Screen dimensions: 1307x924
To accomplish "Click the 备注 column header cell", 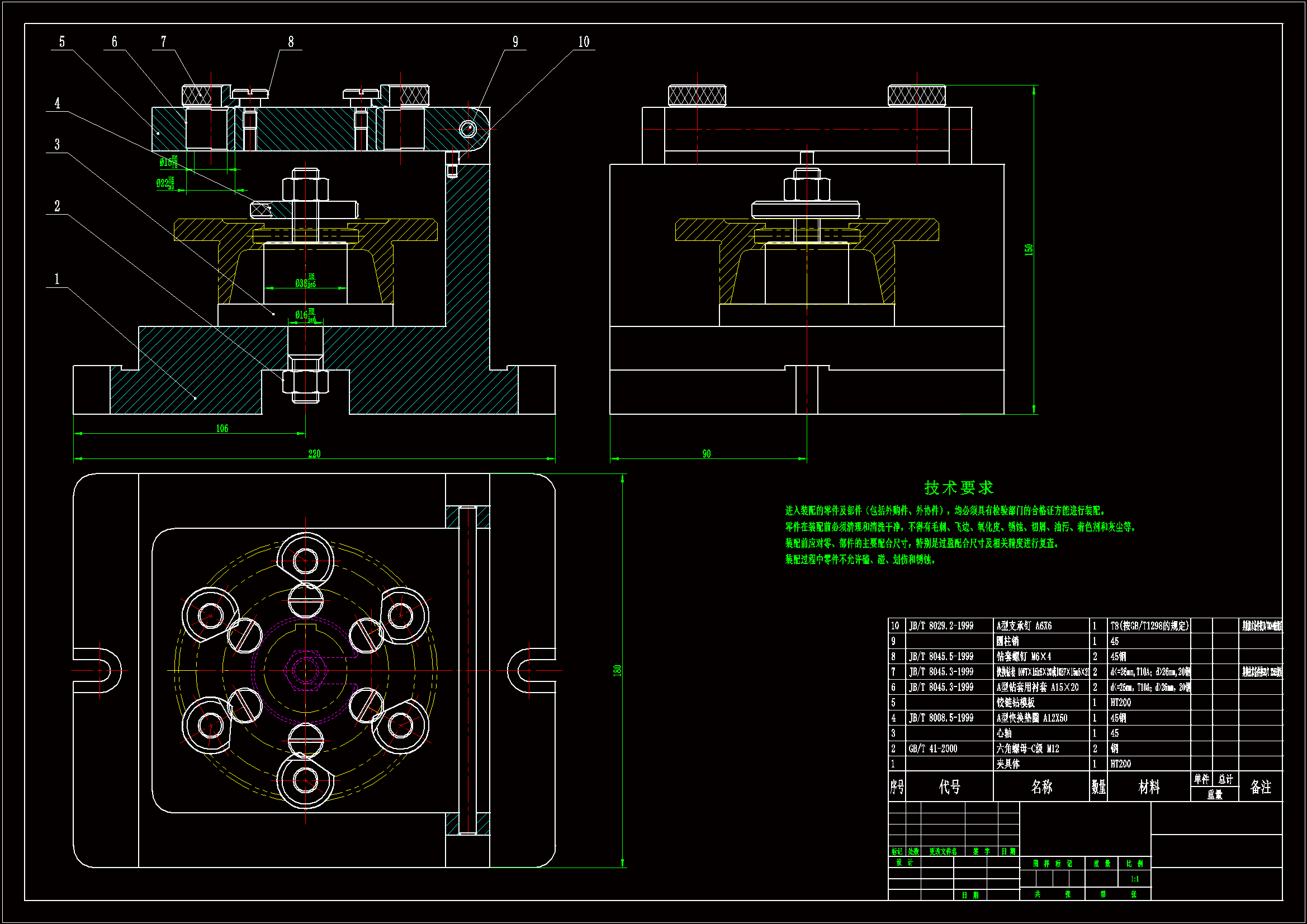I will coord(1260,787).
